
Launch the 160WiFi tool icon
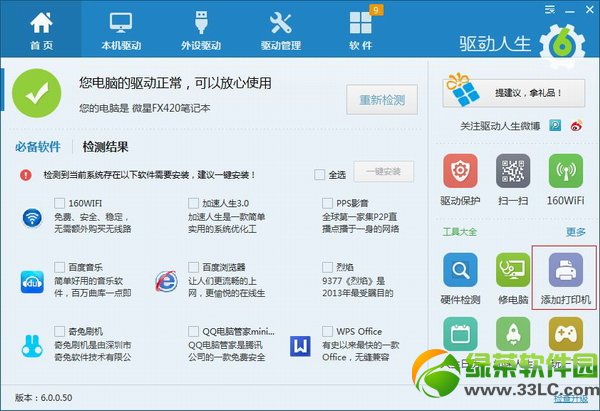564,174
